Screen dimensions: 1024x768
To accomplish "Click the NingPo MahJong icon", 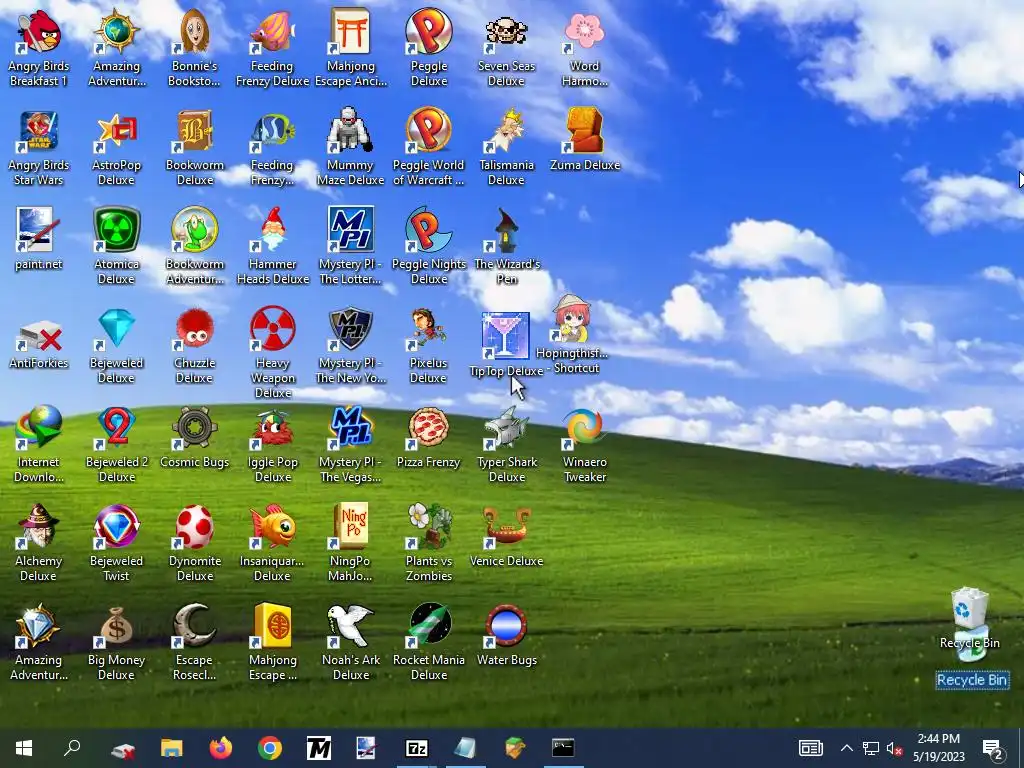I will click(x=351, y=526).
